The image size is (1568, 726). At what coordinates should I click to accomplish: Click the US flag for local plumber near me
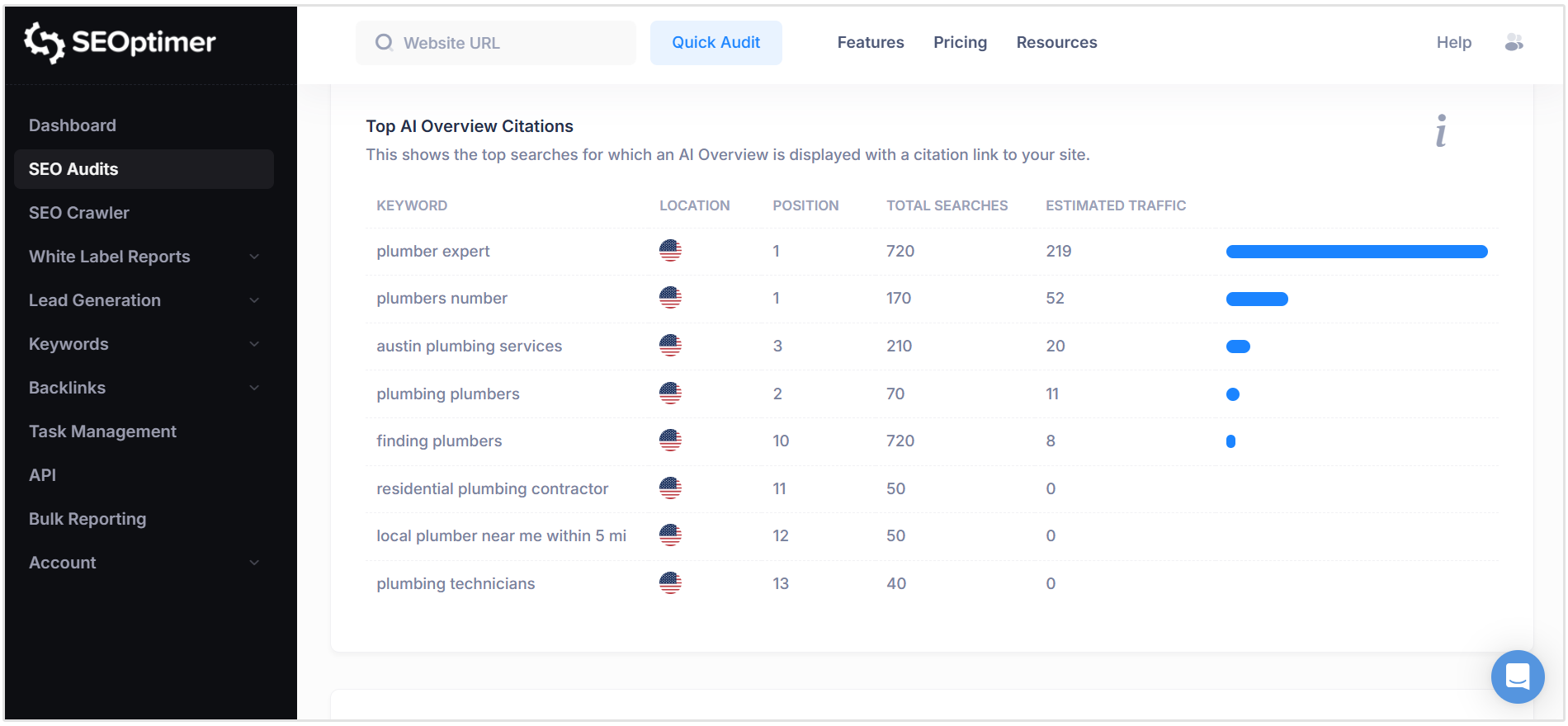pos(670,535)
